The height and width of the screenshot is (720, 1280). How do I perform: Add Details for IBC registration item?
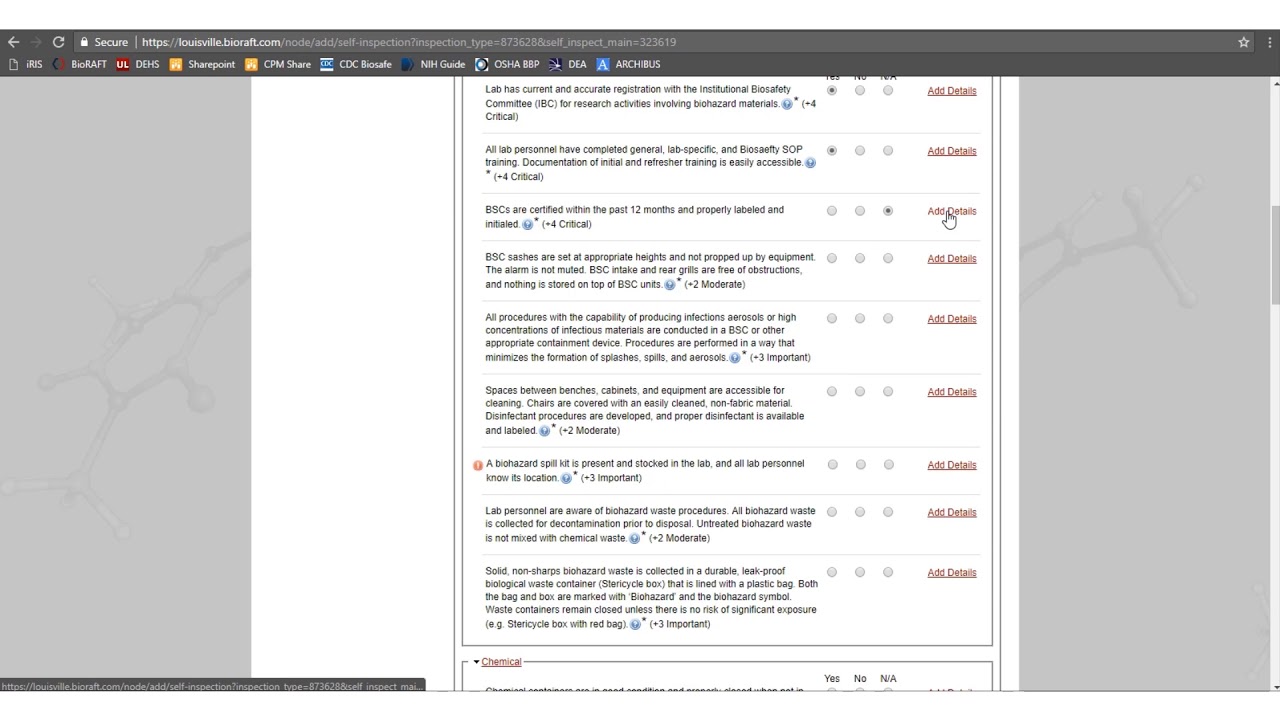[952, 91]
